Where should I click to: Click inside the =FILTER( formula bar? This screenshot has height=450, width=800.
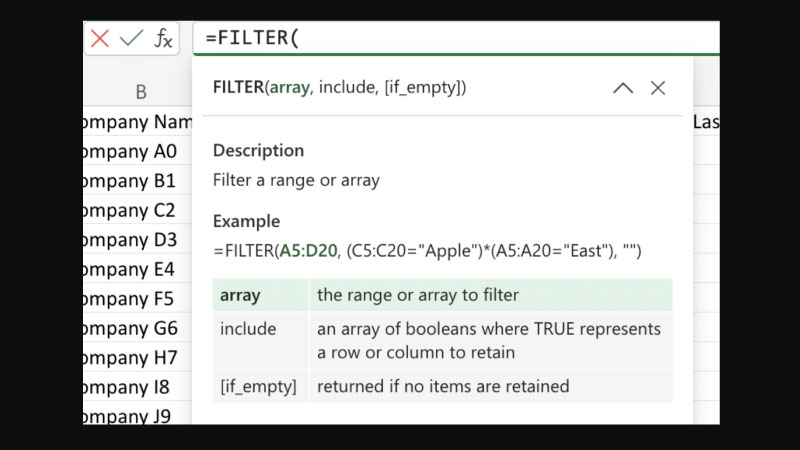pos(450,39)
